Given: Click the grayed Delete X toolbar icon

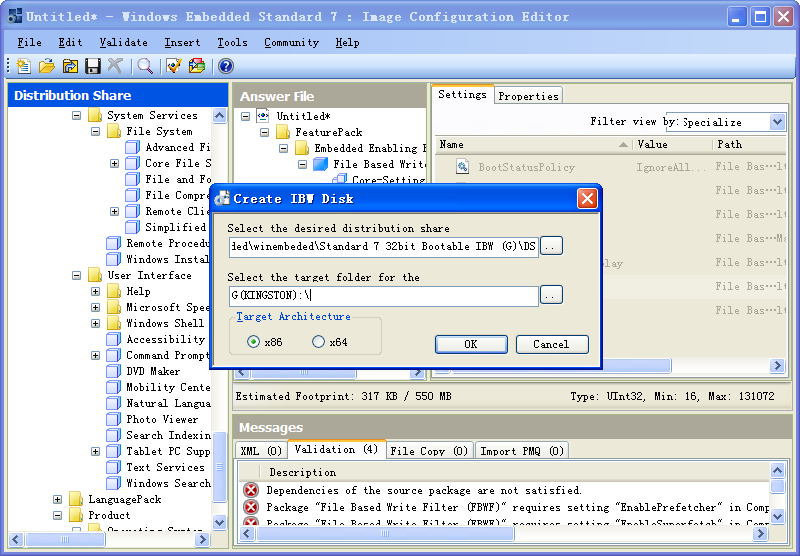Looking at the screenshot, I should (115, 66).
